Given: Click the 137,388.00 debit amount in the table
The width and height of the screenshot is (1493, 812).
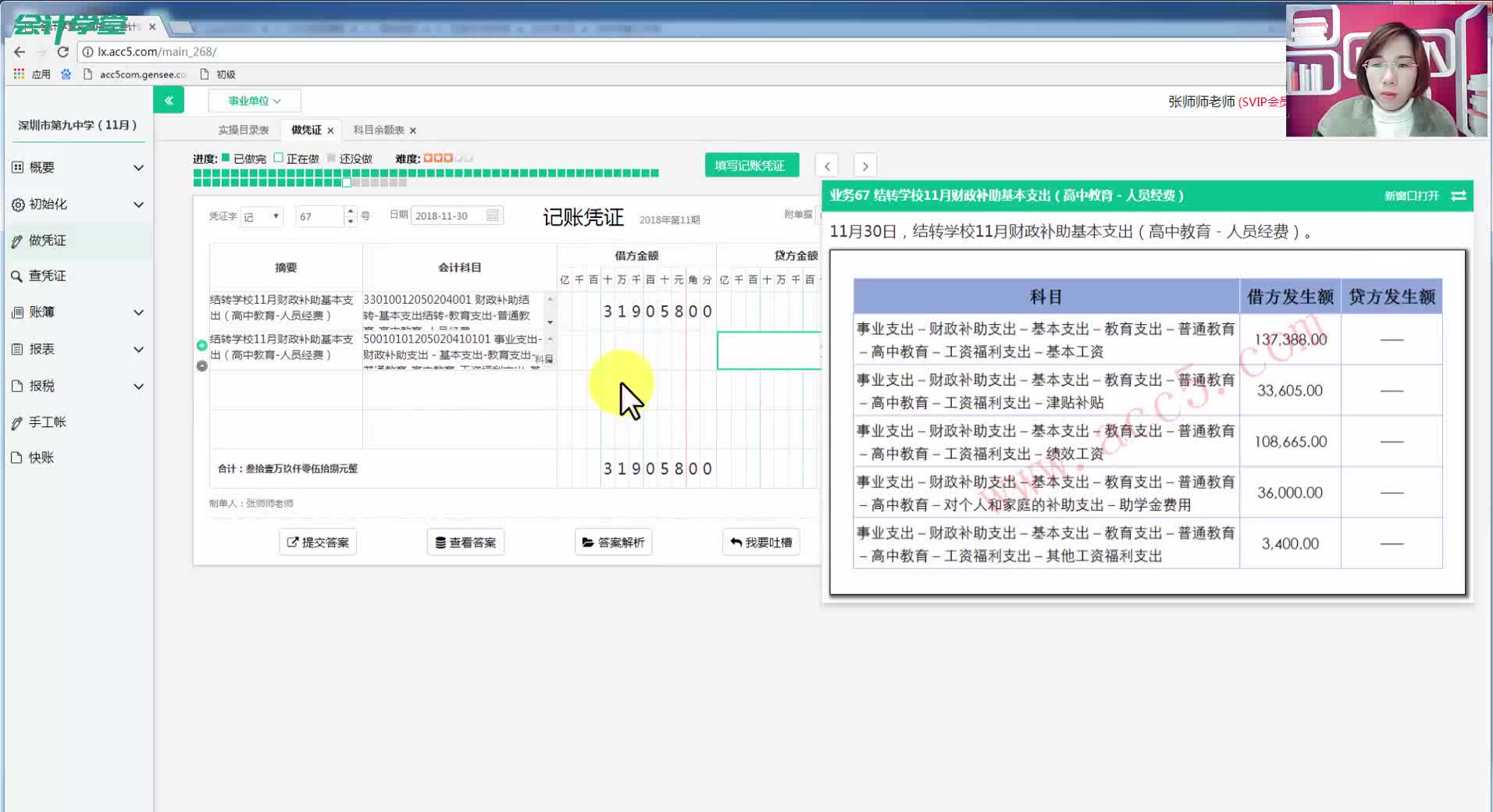Looking at the screenshot, I should click(1290, 340).
